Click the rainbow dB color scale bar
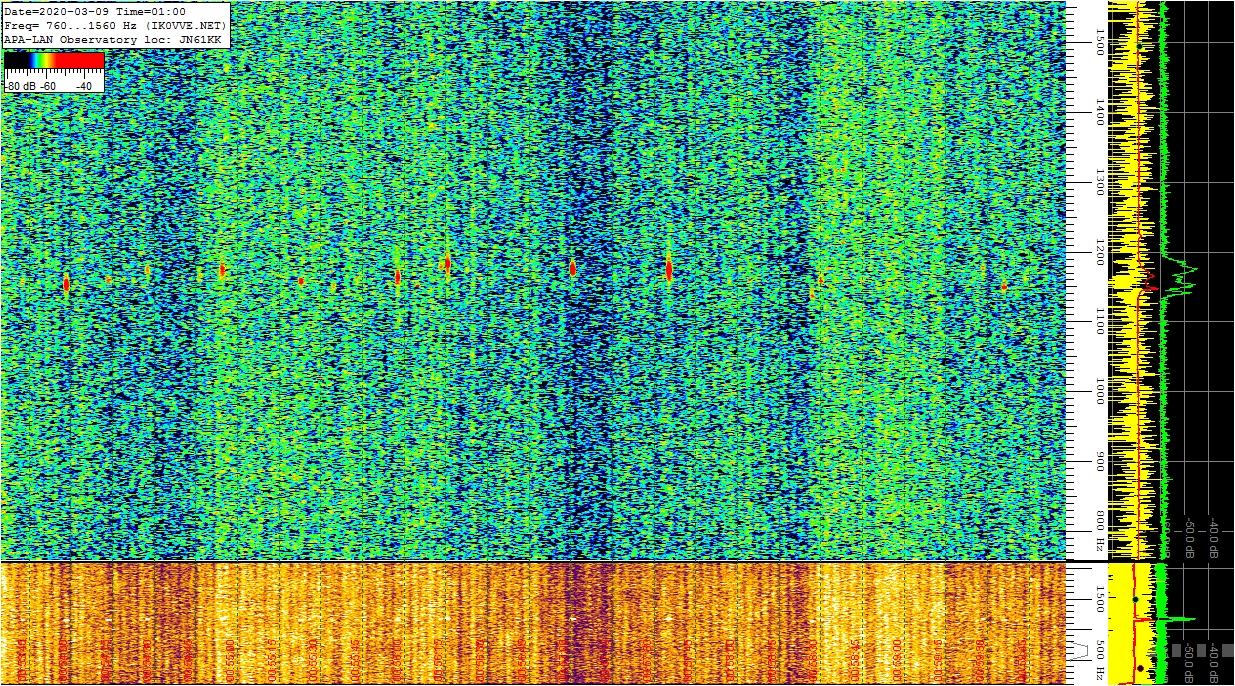This screenshot has width=1235, height=686. (x=54, y=60)
